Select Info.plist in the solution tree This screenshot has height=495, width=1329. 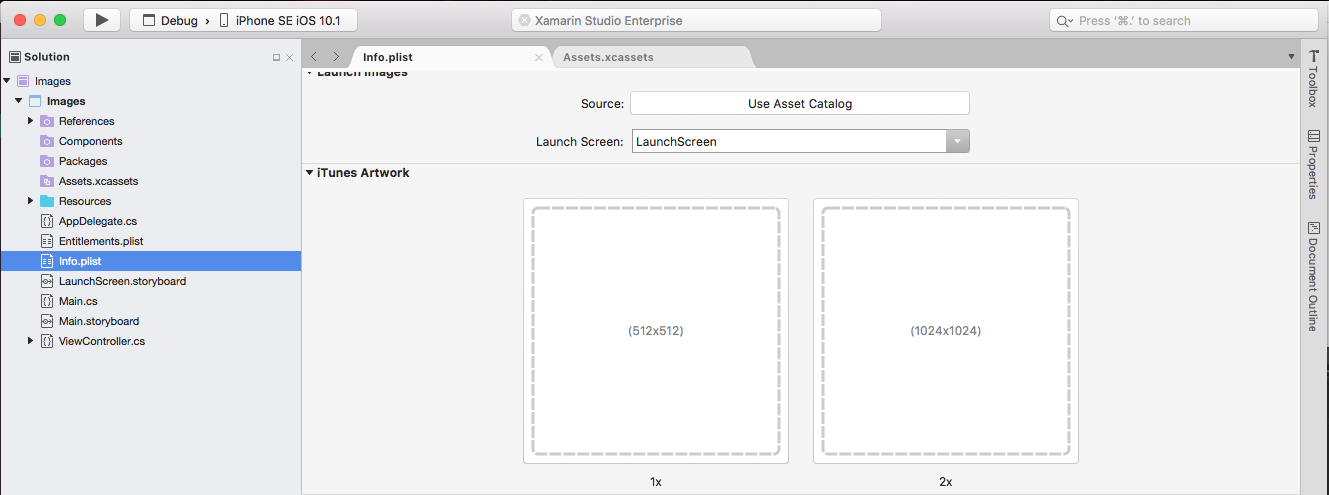coord(150,261)
